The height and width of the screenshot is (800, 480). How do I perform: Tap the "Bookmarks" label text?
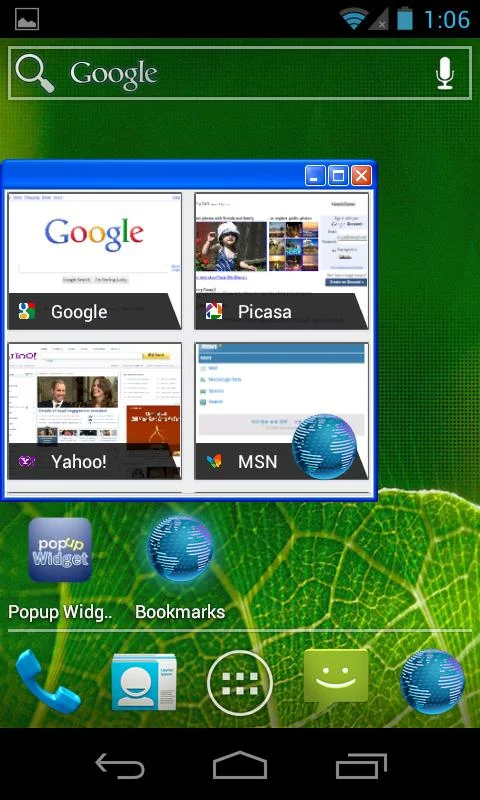click(x=180, y=611)
